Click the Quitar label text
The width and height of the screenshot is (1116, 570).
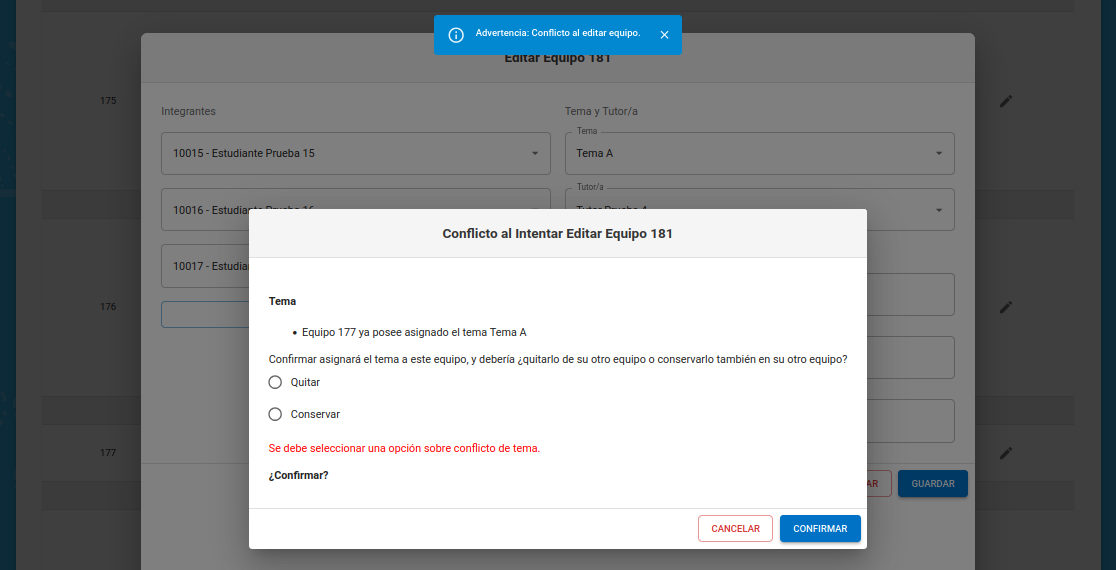(305, 382)
